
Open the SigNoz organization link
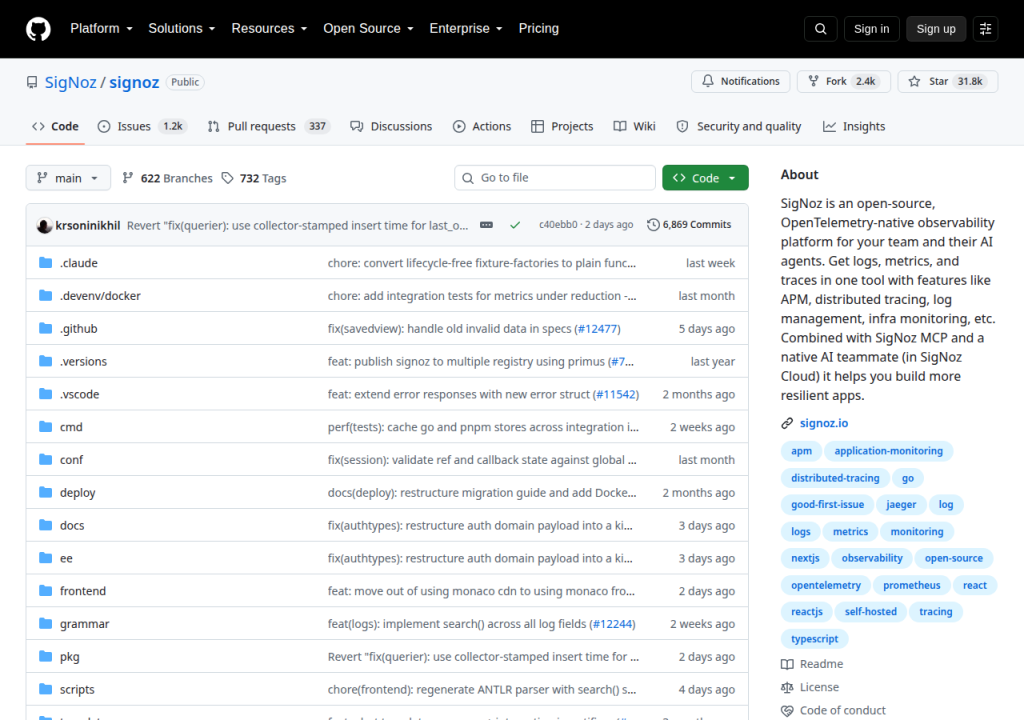pyautogui.click(x=71, y=82)
